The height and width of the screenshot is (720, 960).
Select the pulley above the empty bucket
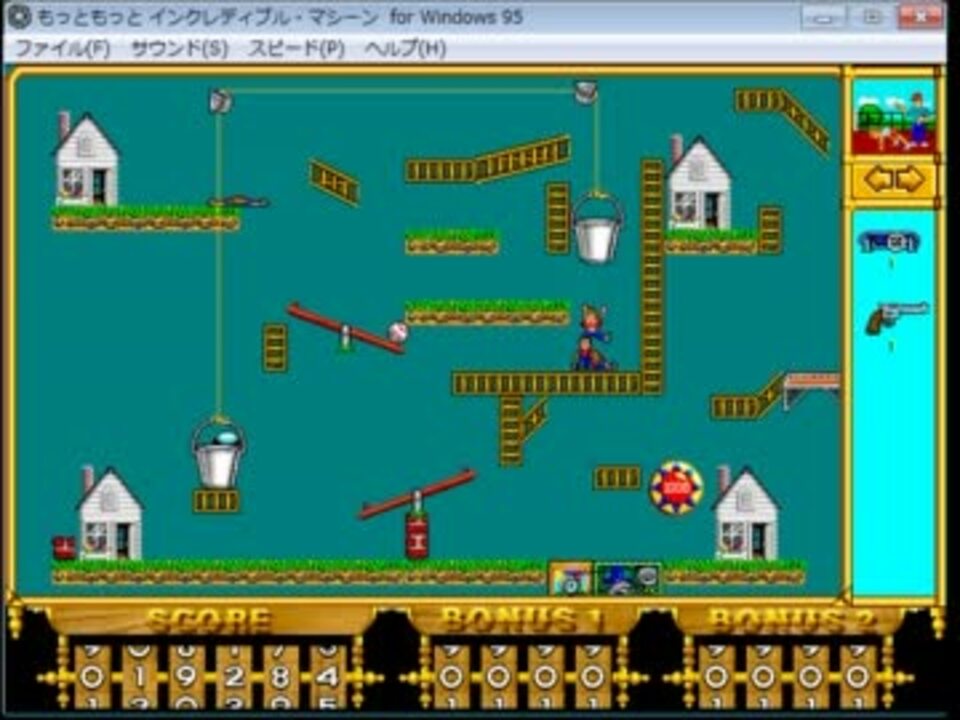(586, 92)
